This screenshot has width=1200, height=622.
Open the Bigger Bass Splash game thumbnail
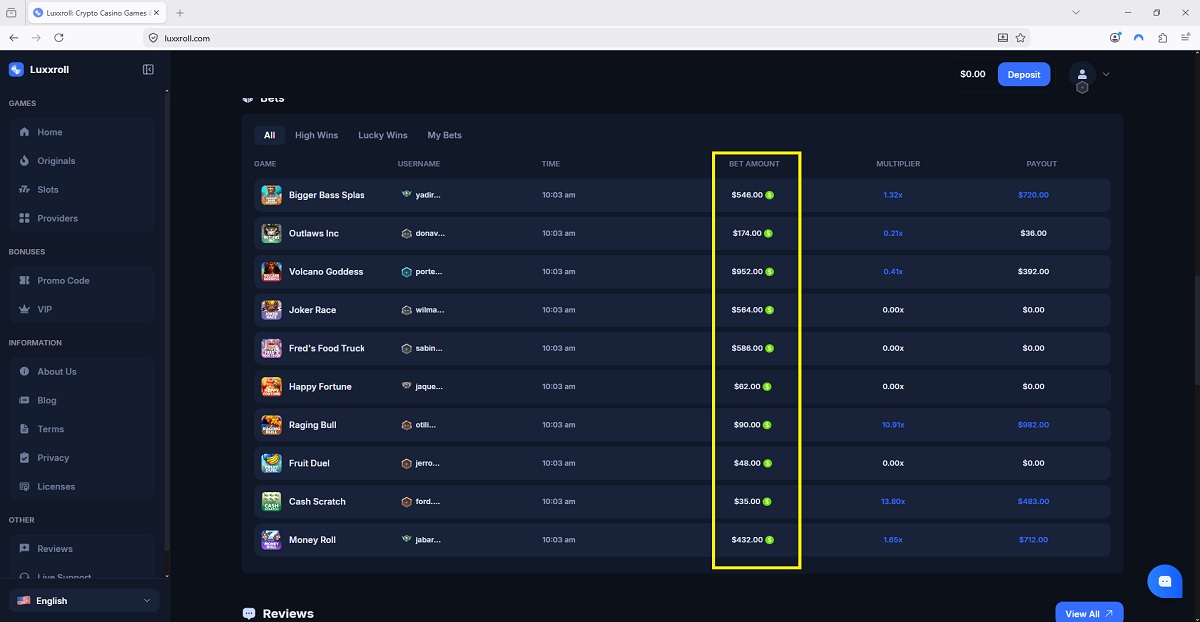click(271, 195)
